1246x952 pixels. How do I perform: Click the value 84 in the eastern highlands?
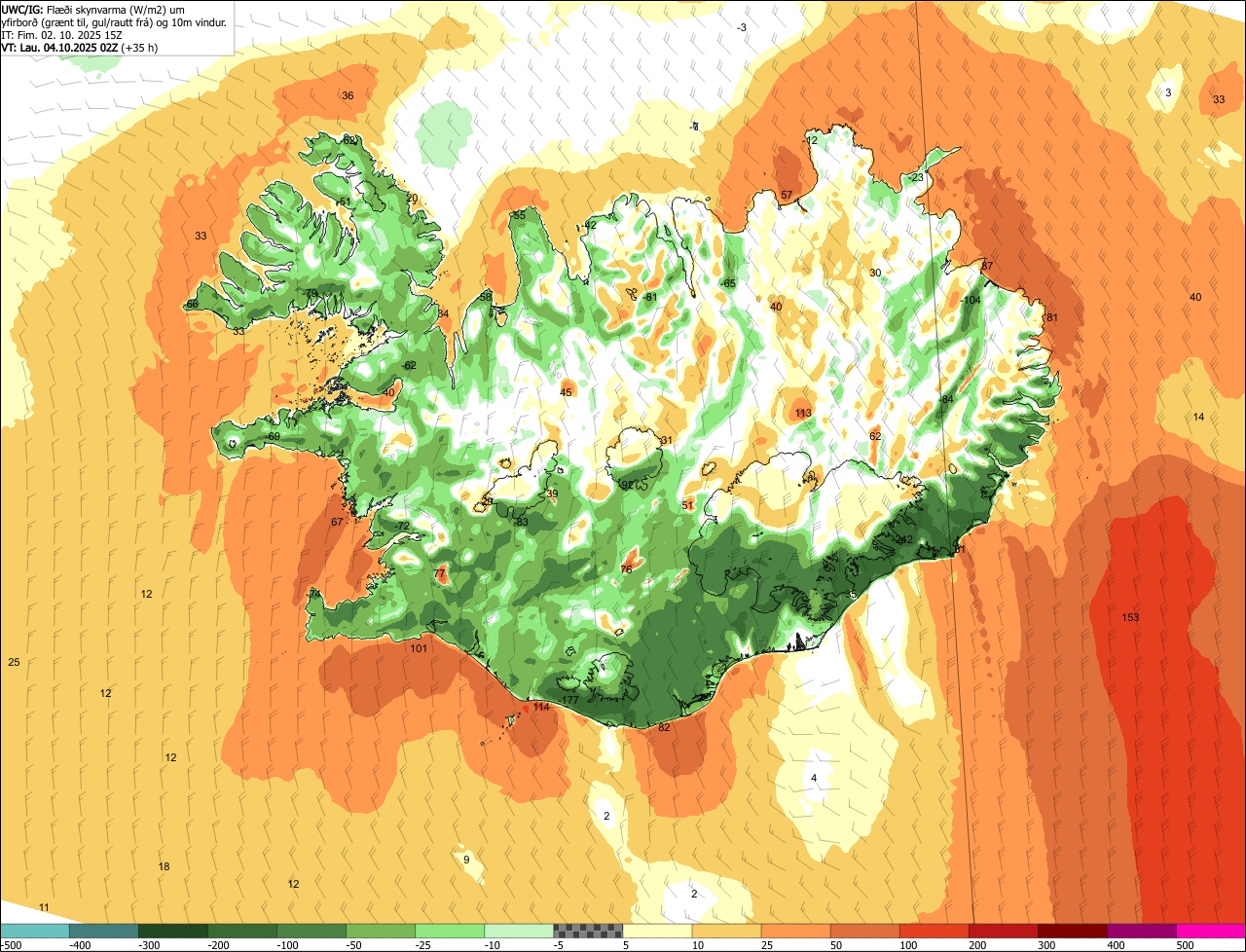tap(947, 400)
